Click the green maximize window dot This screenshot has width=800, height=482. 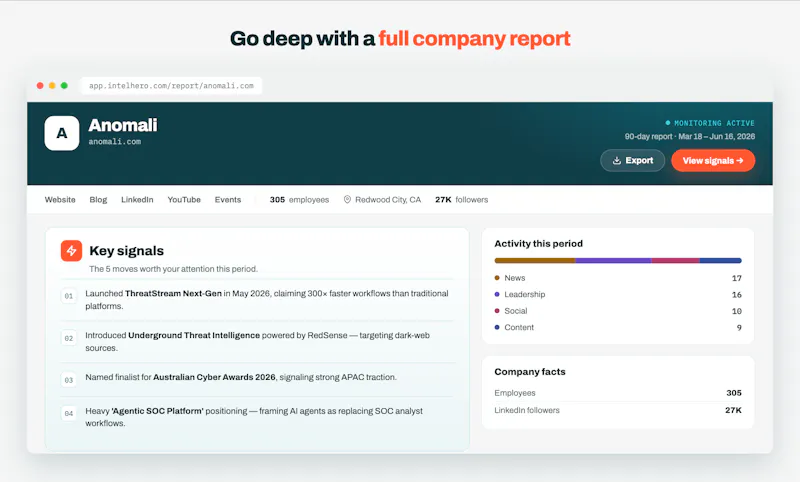click(64, 86)
